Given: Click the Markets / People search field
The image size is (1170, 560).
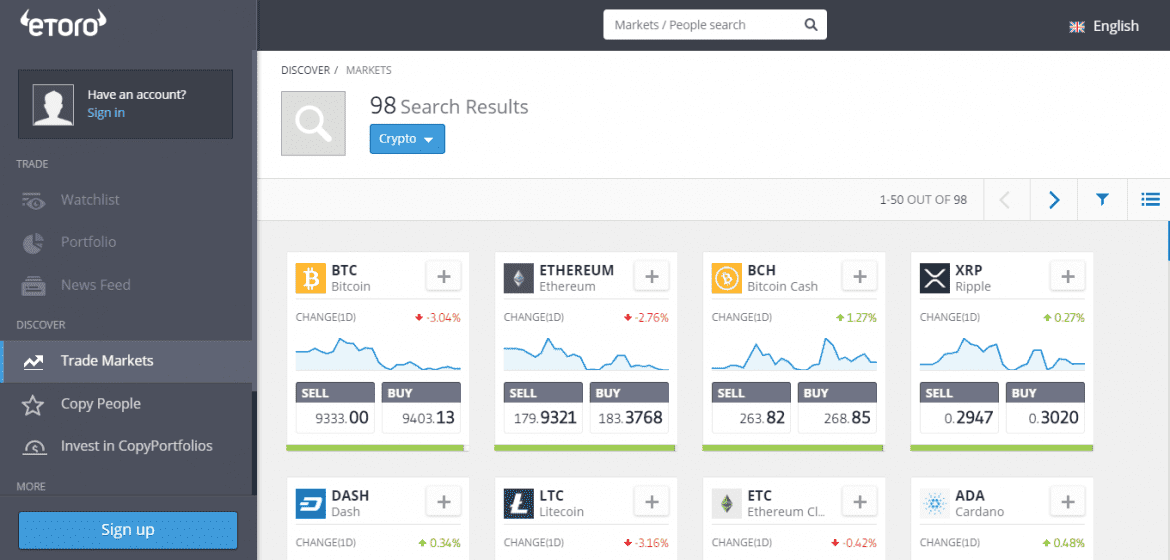Looking at the screenshot, I should point(705,25).
